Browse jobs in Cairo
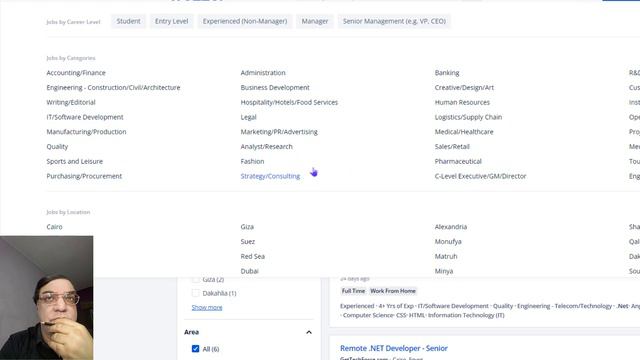Image resolution: width=640 pixels, height=360 pixels. click(54, 227)
